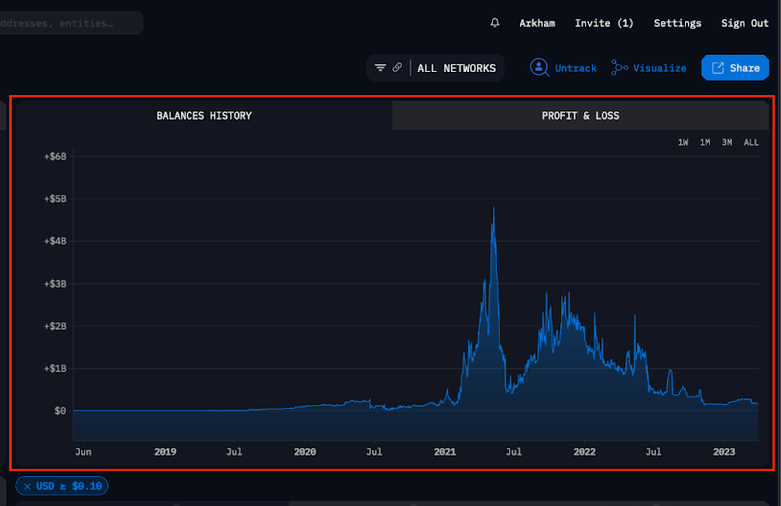Click the 2021 peak on the balance chart

493,209
